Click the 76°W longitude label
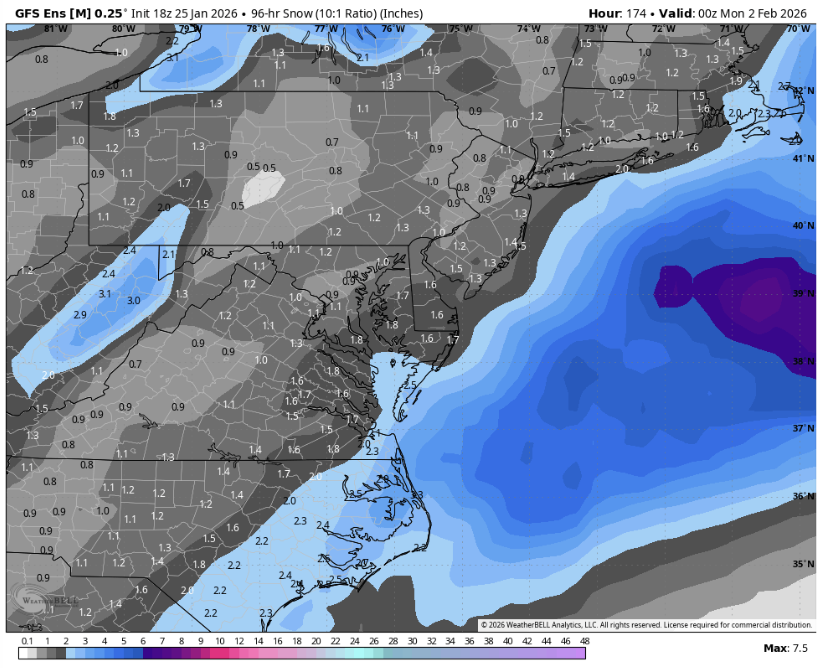This screenshot has width=822, height=668. click(388, 29)
